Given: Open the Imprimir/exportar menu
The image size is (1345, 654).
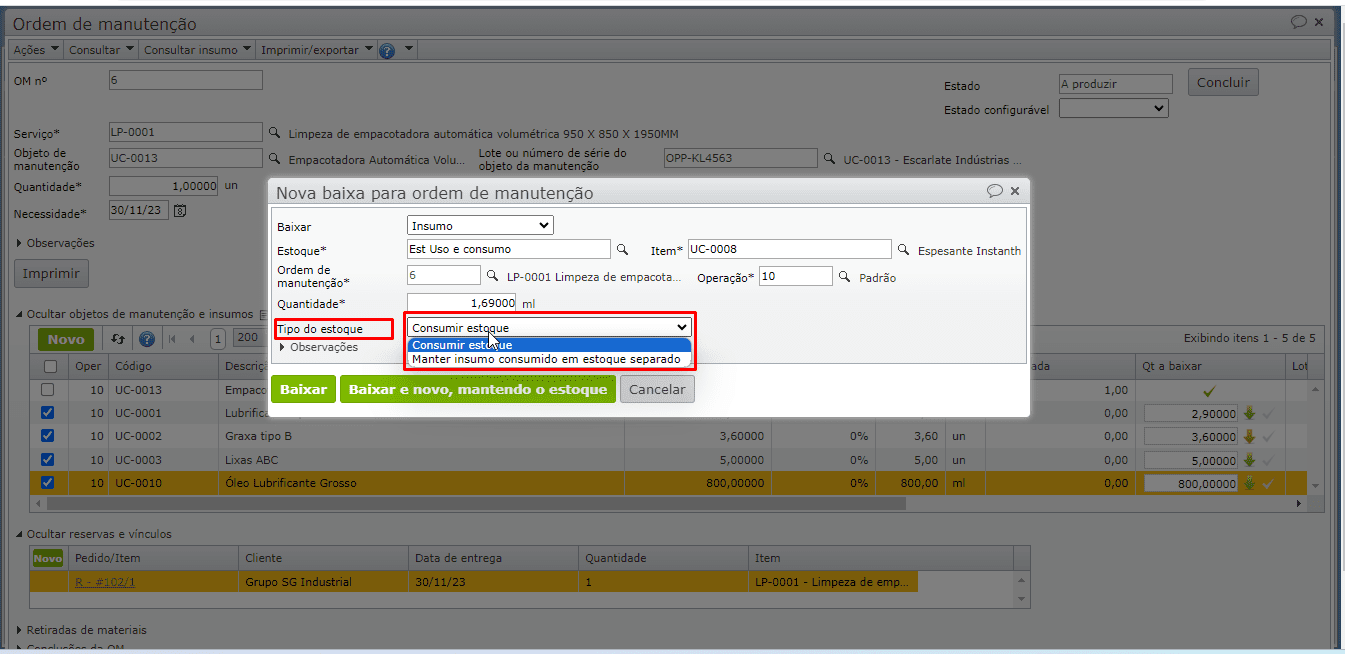Looking at the screenshot, I should click(316, 50).
